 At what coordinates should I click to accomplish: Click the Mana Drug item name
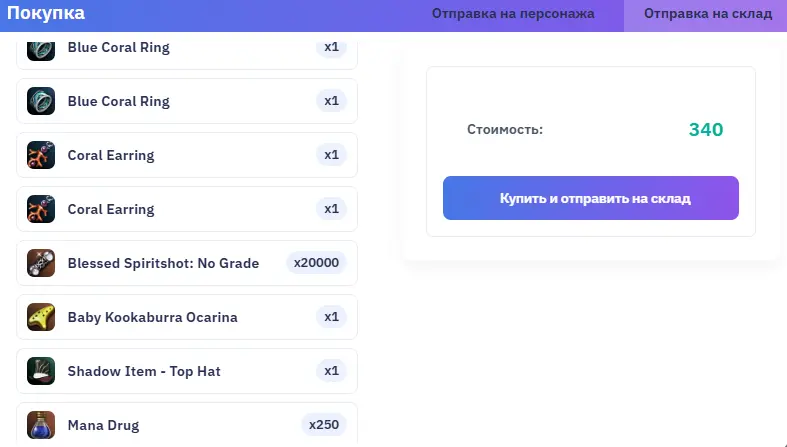[x=103, y=425]
